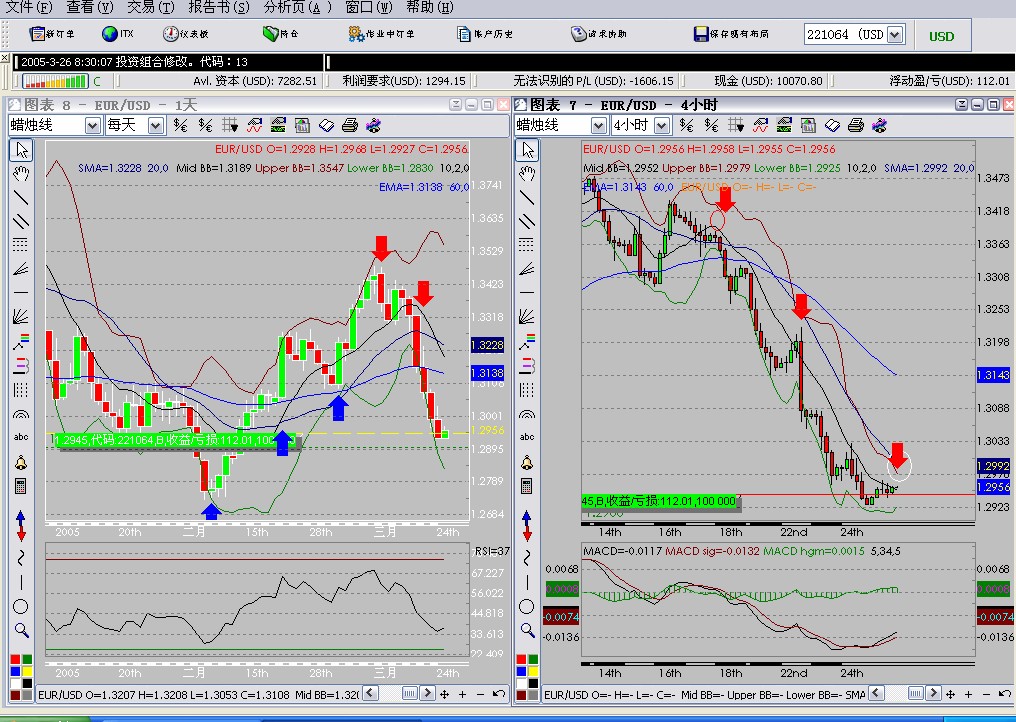
Task: Click the buy/sell arrows icon in 4-hour chart
Action: [526, 524]
